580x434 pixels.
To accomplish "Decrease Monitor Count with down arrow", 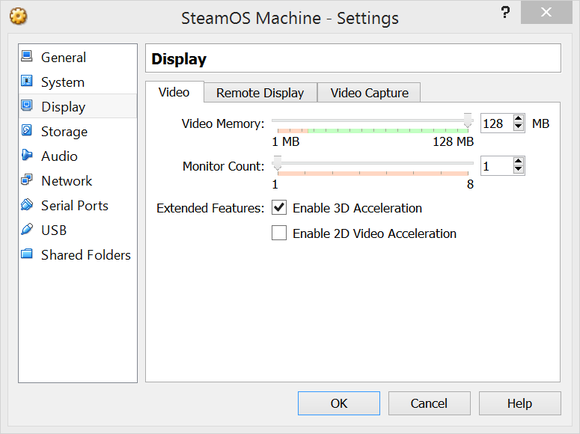I will pos(519,169).
